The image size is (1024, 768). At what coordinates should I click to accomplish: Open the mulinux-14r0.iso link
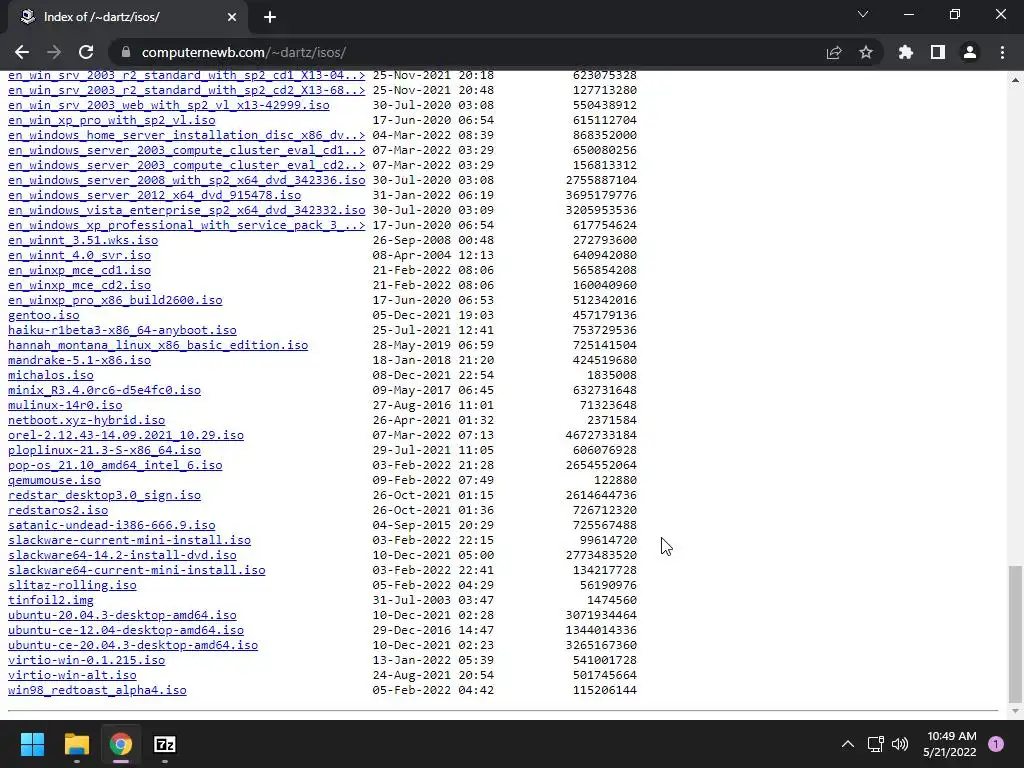pyautogui.click(x=65, y=406)
